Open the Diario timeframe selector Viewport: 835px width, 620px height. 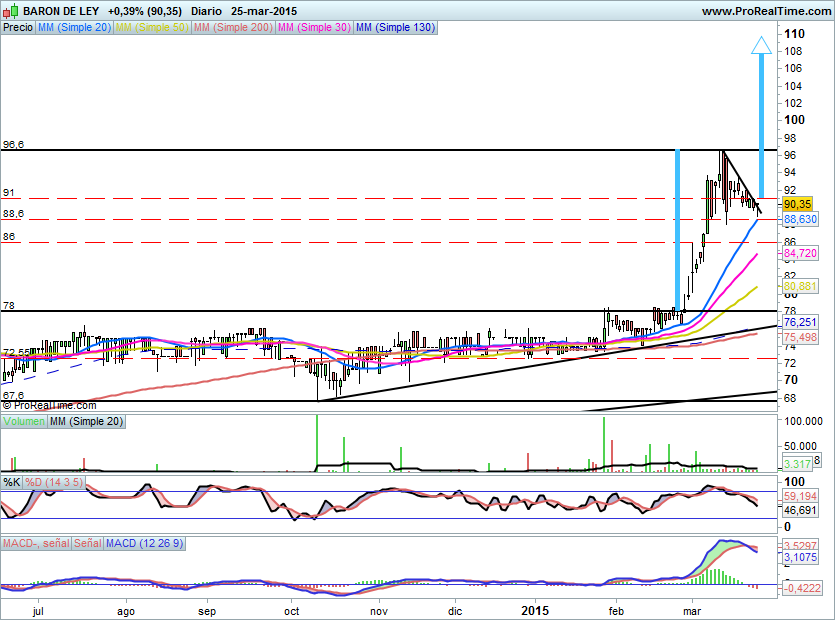(x=206, y=11)
